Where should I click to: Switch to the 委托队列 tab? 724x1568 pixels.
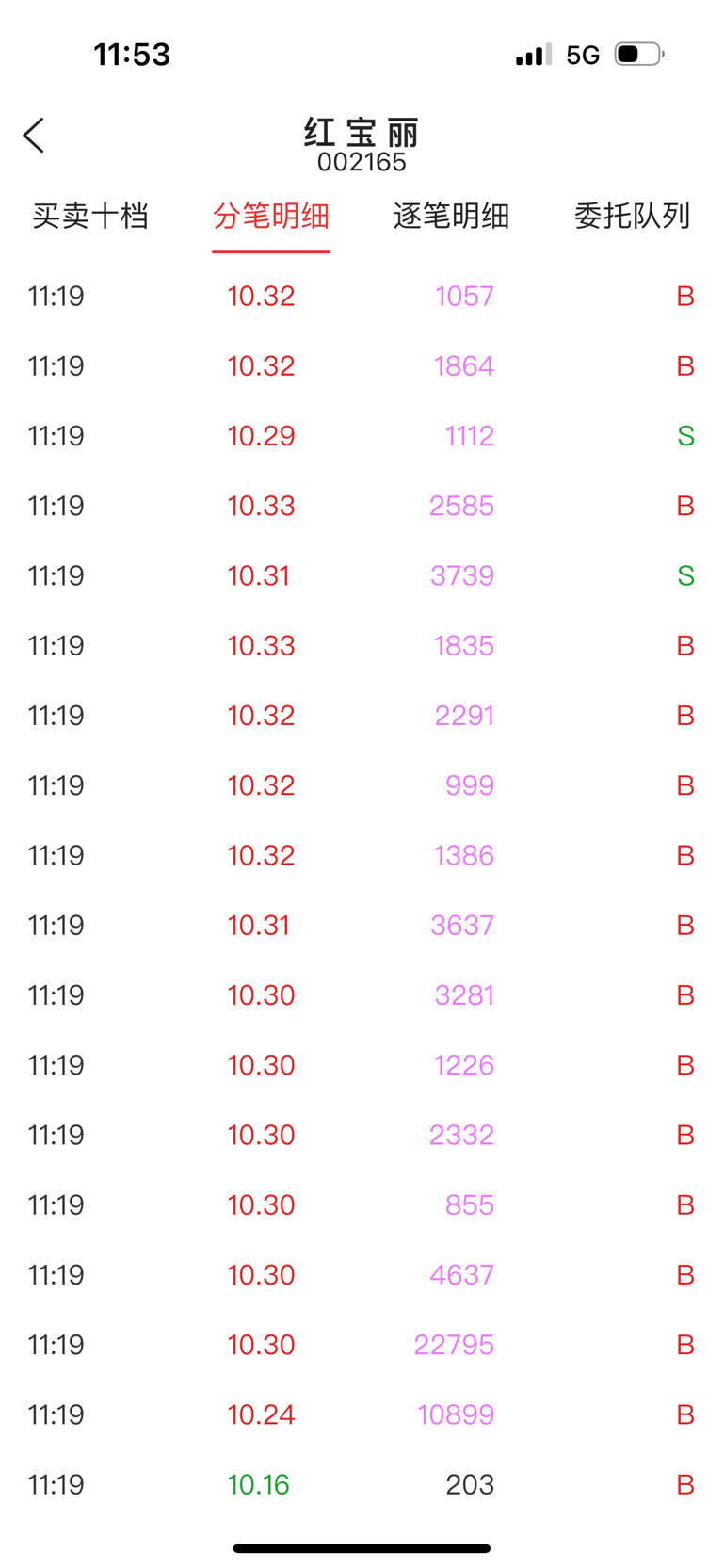633,216
